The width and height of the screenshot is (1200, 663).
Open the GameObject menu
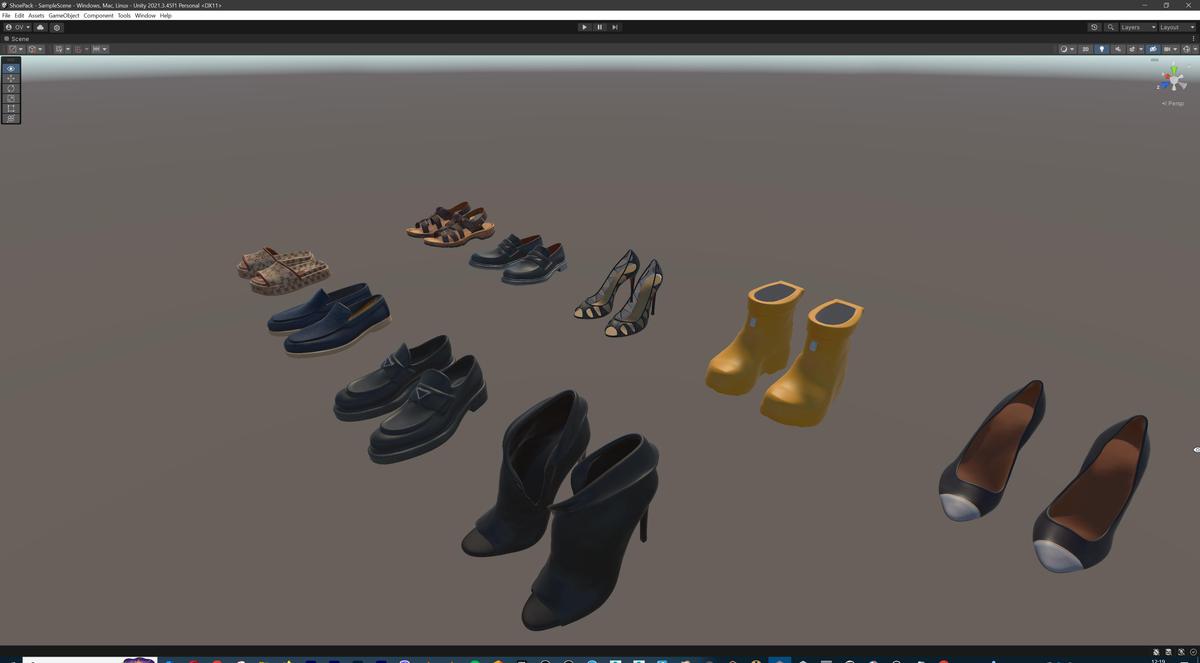[x=63, y=15]
